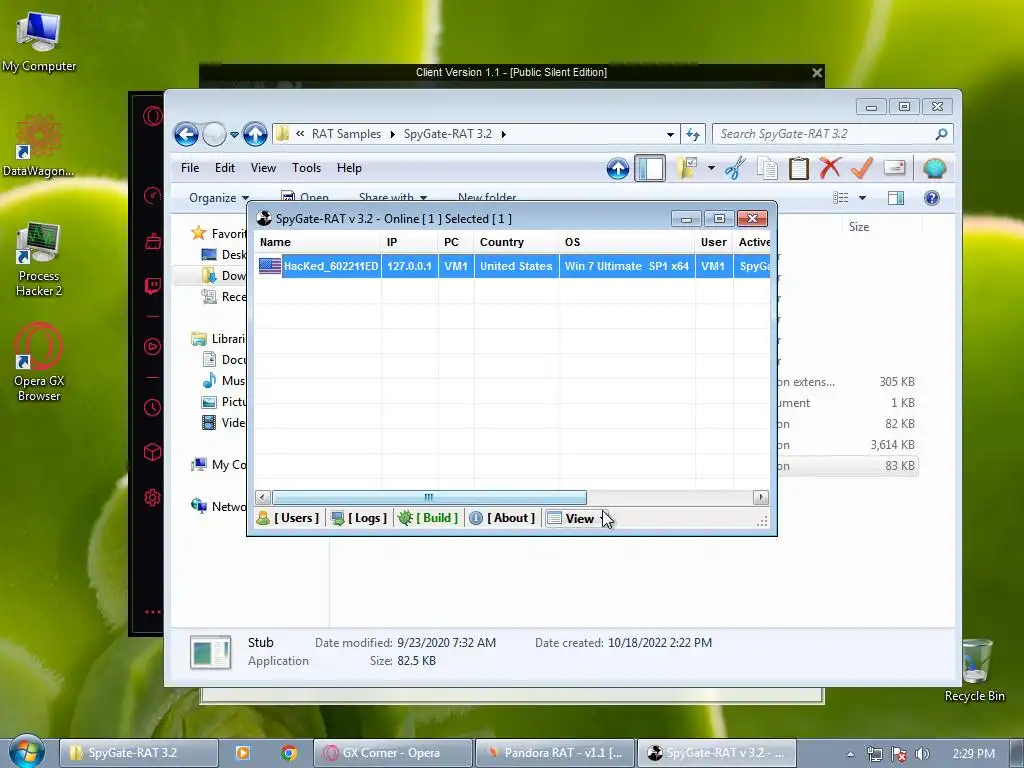This screenshot has height=768, width=1024.
Task: Open the Build menu in SpyGate-RAT
Action: [x=428, y=518]
